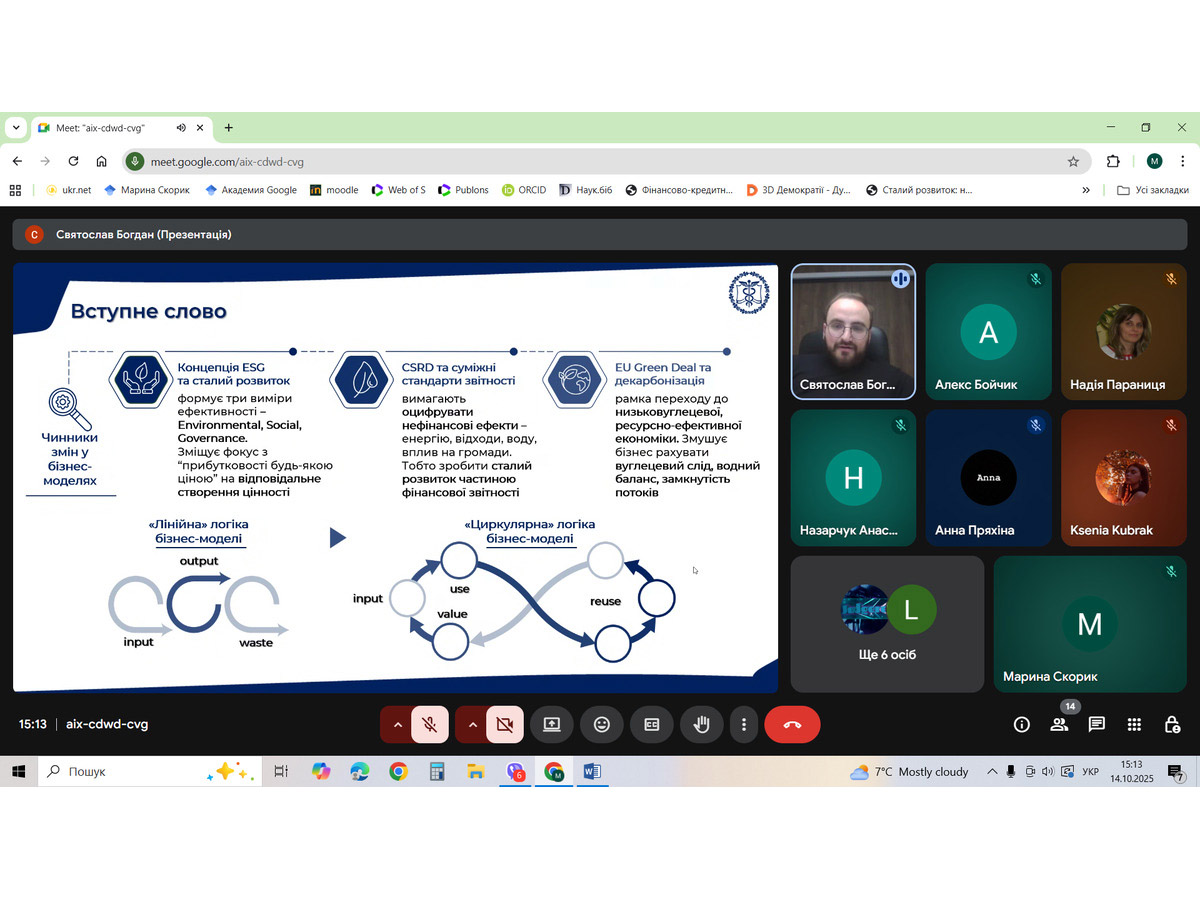
Task: Click the present screen icon
Action: pos(552,725)
